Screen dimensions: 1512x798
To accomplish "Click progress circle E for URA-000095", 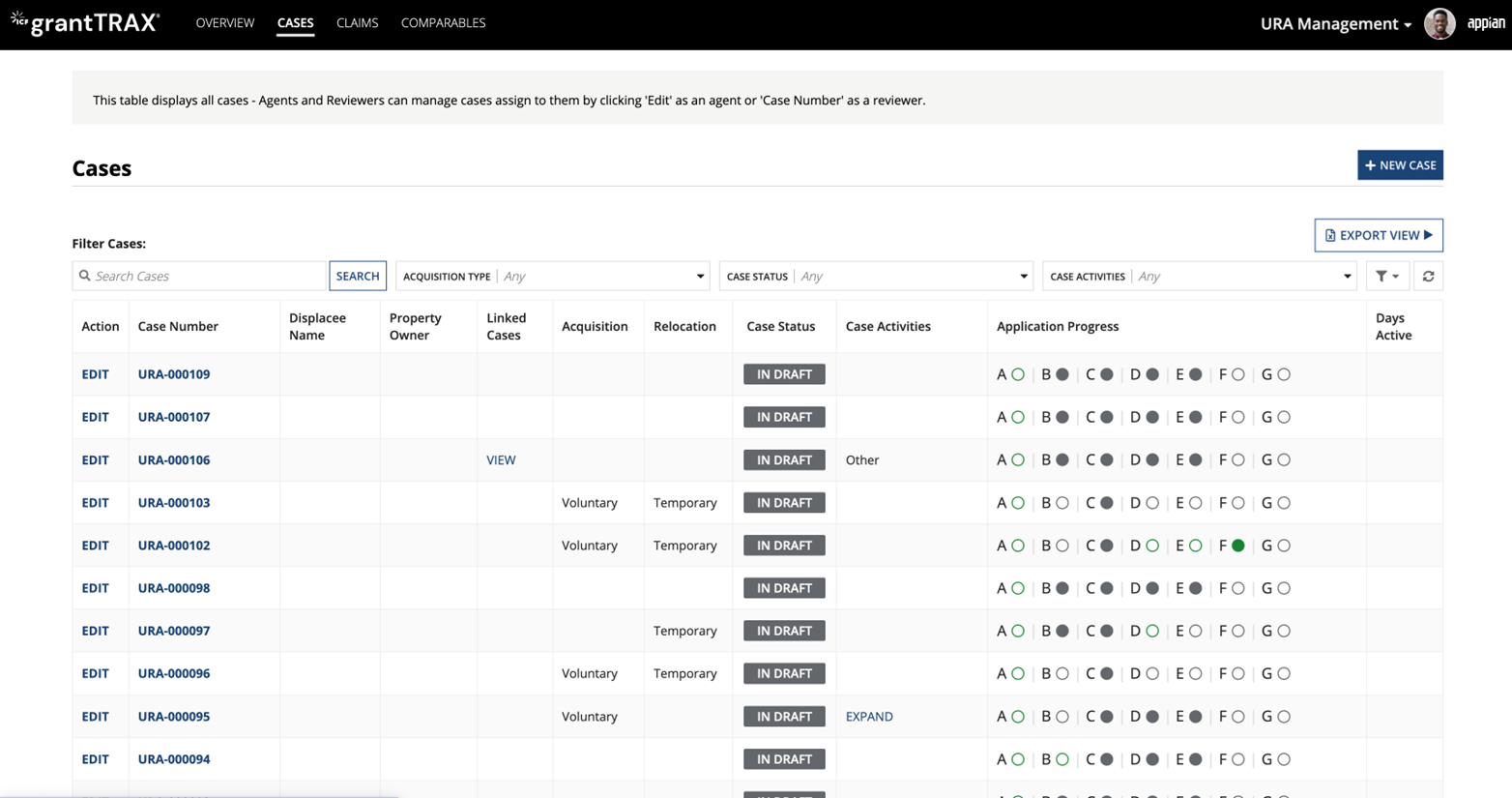I will pyautogui.click(x=1196, y=717).
